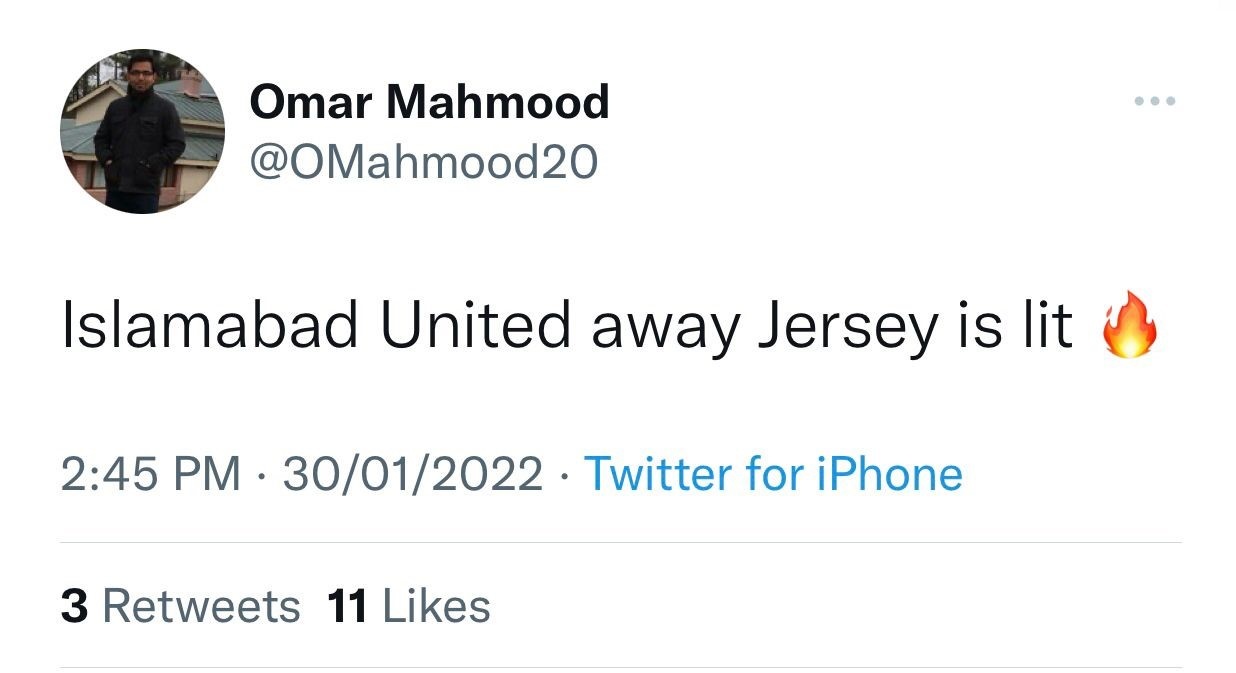Click the bold likes count number 11
The height and width of the screenshot is (673, 1236).
347,607
